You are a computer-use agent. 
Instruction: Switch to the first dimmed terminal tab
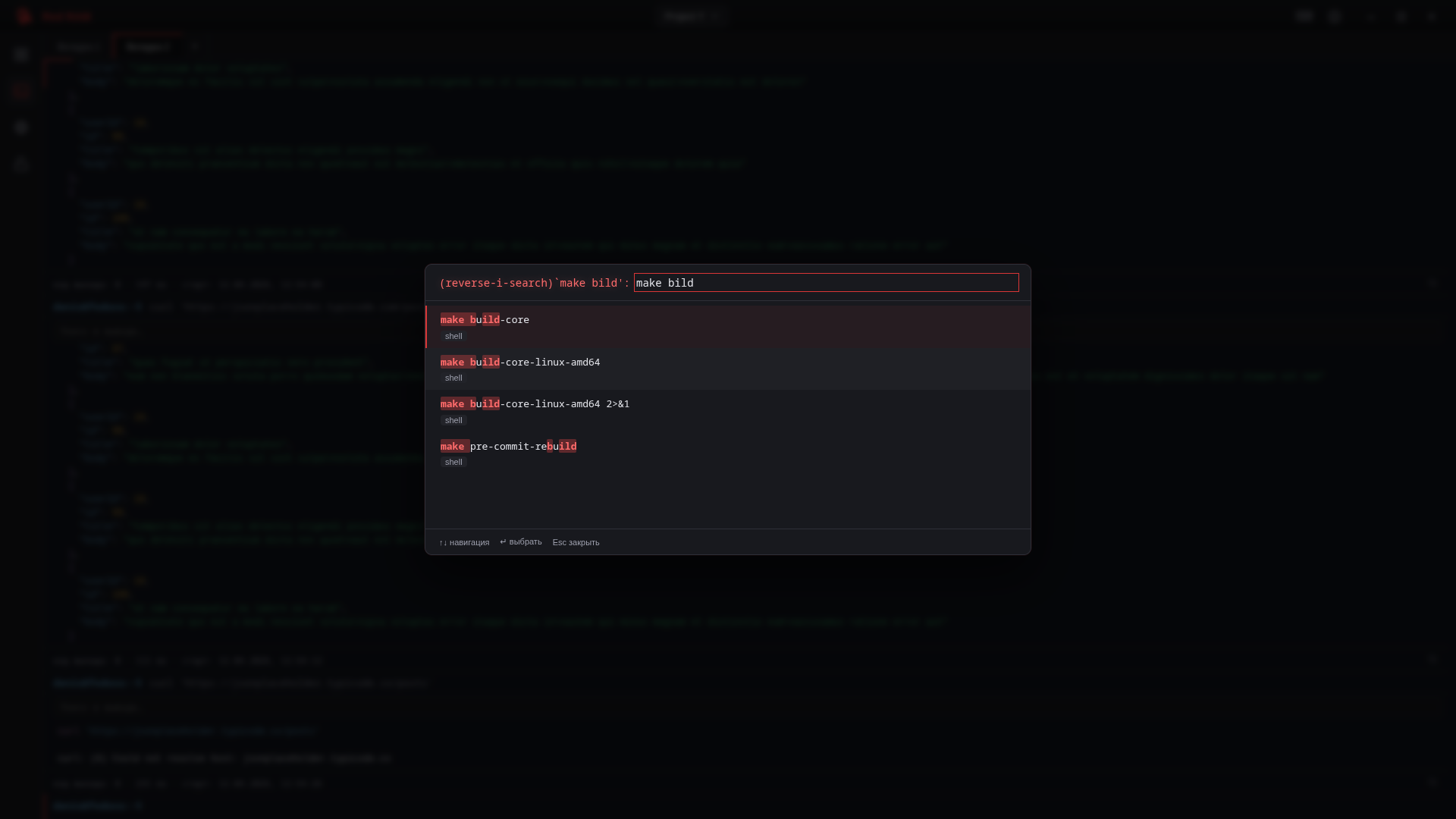[78, 47]
